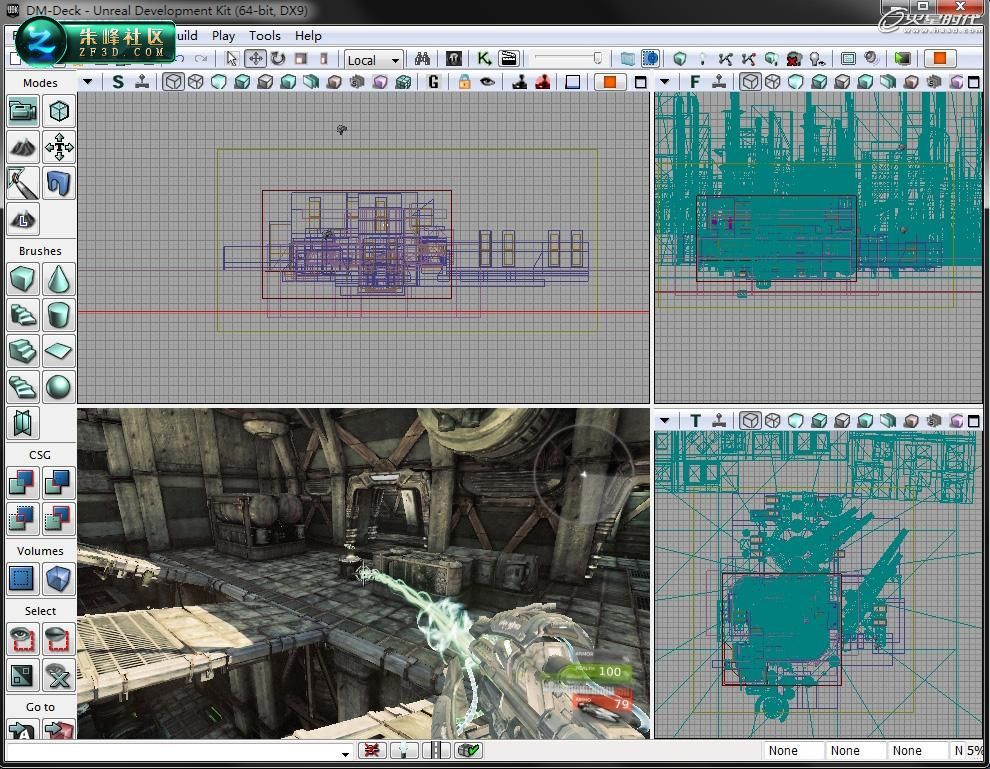Open Static Mesh mode icon
The height and width of the screenshot is (769, 990).
59,184
